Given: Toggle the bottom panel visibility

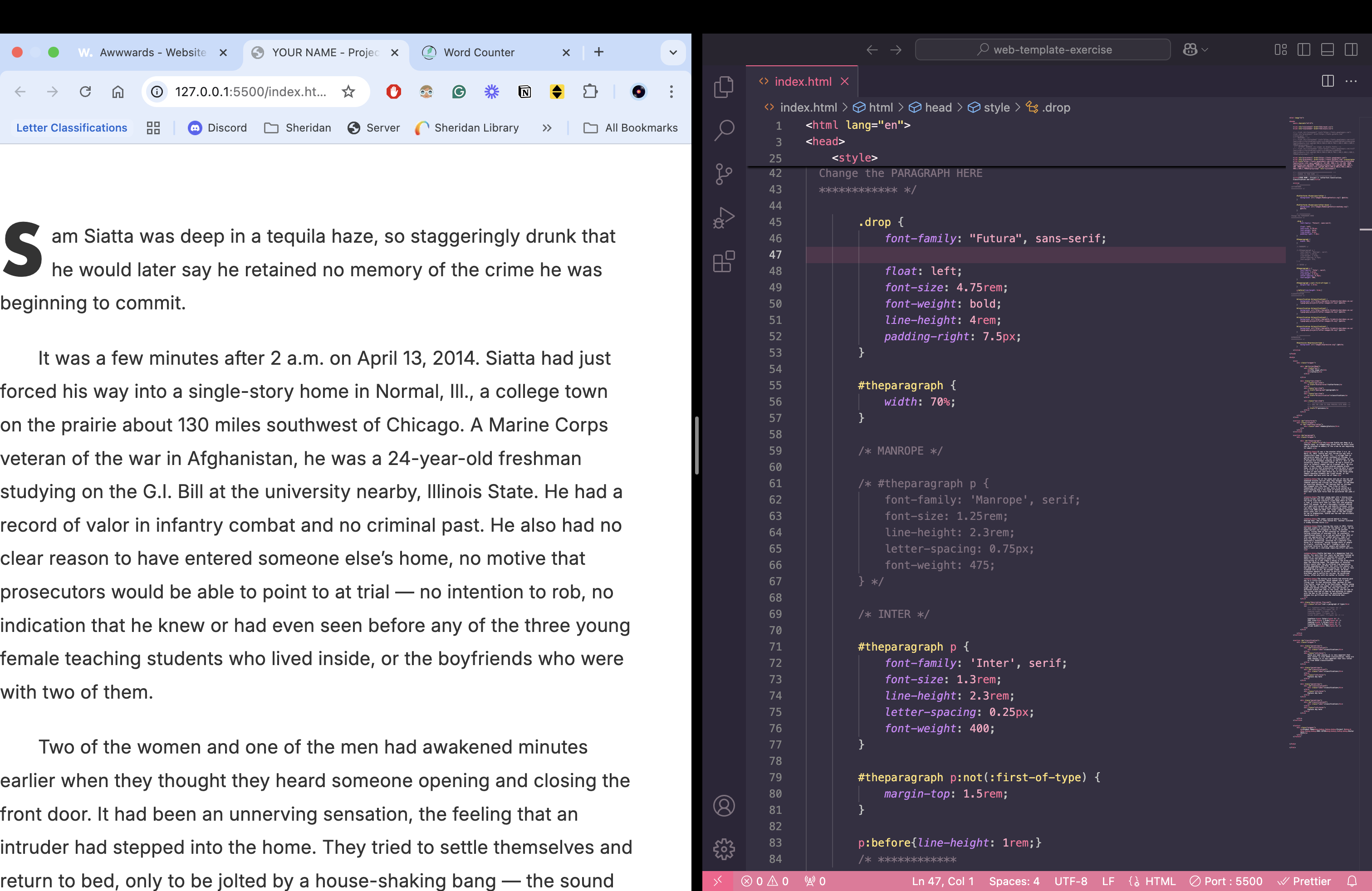Looking at the screenshot, I should click(1328, 49).
